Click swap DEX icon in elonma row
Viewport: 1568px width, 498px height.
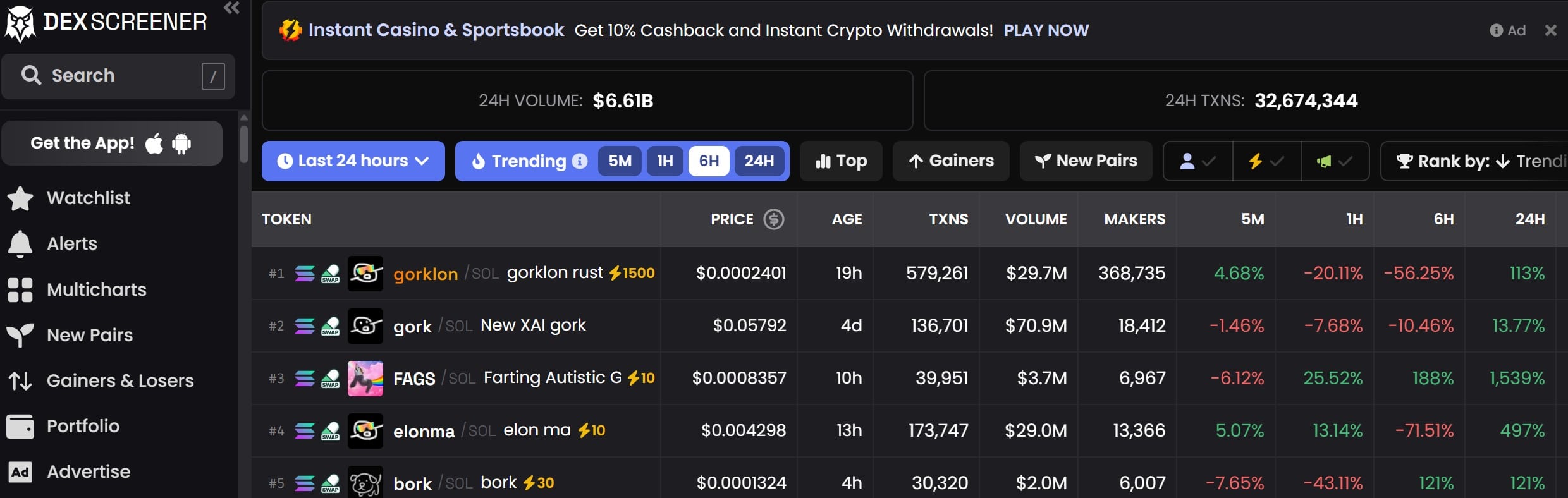[331, 431]
